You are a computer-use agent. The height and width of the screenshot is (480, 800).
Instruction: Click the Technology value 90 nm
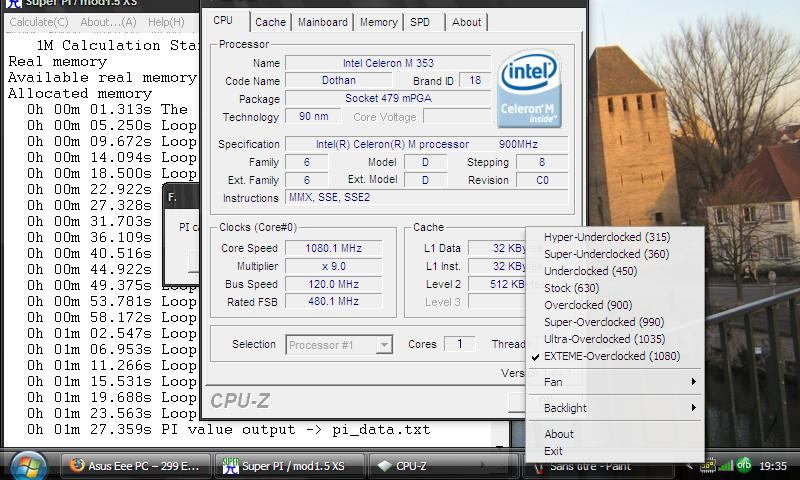[x=313, y=116]
